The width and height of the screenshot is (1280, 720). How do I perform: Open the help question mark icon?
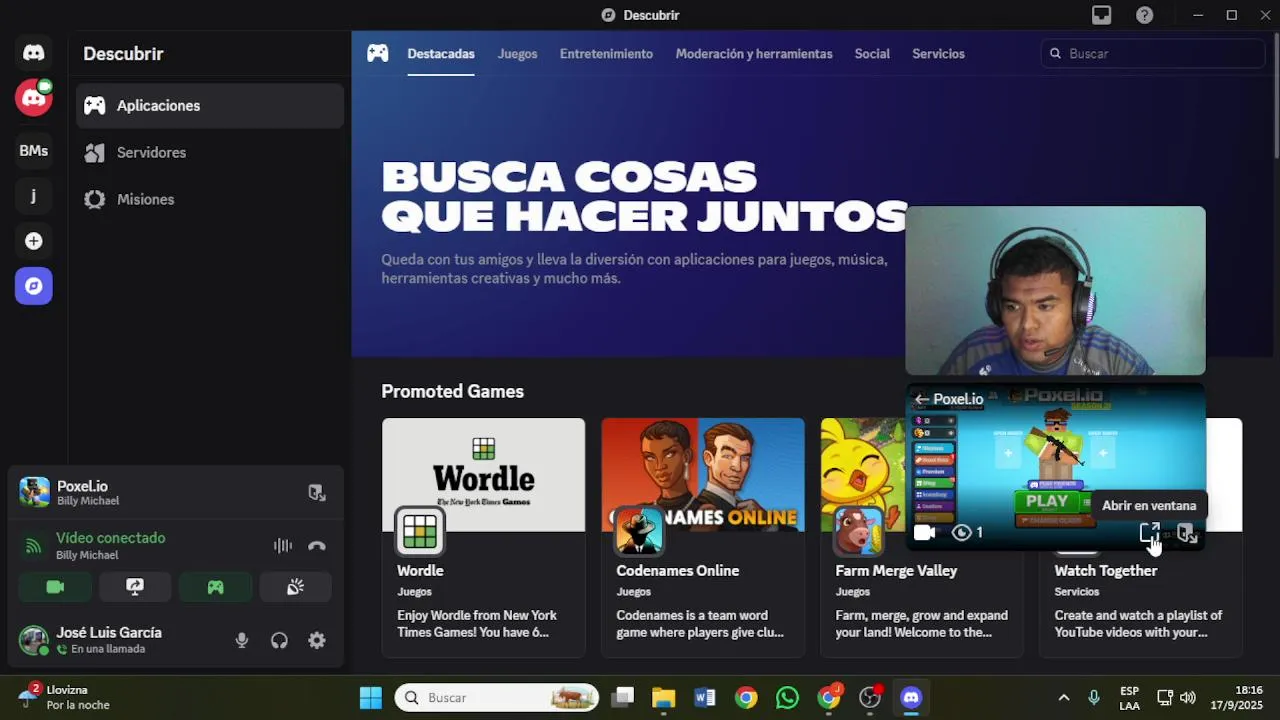pyautogui.click(x=1145, y=15)
